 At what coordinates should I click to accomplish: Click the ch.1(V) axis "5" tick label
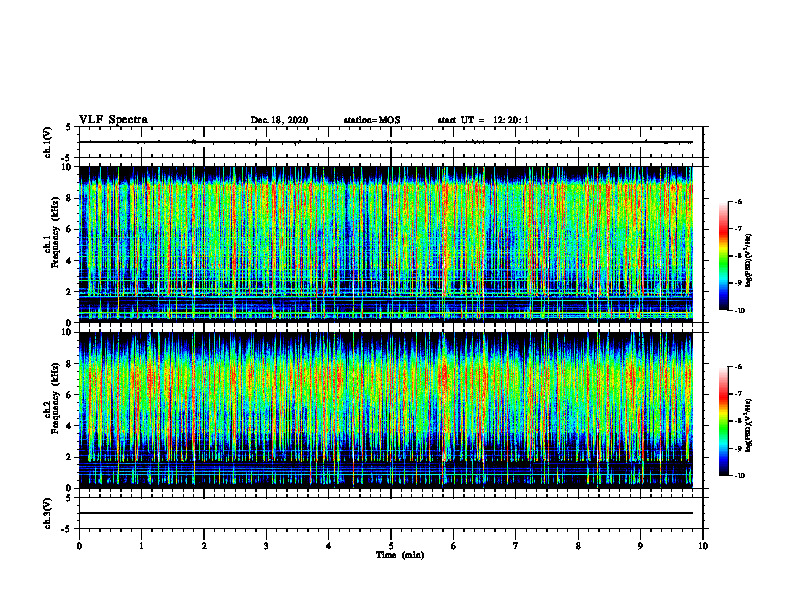click(69, 127)
